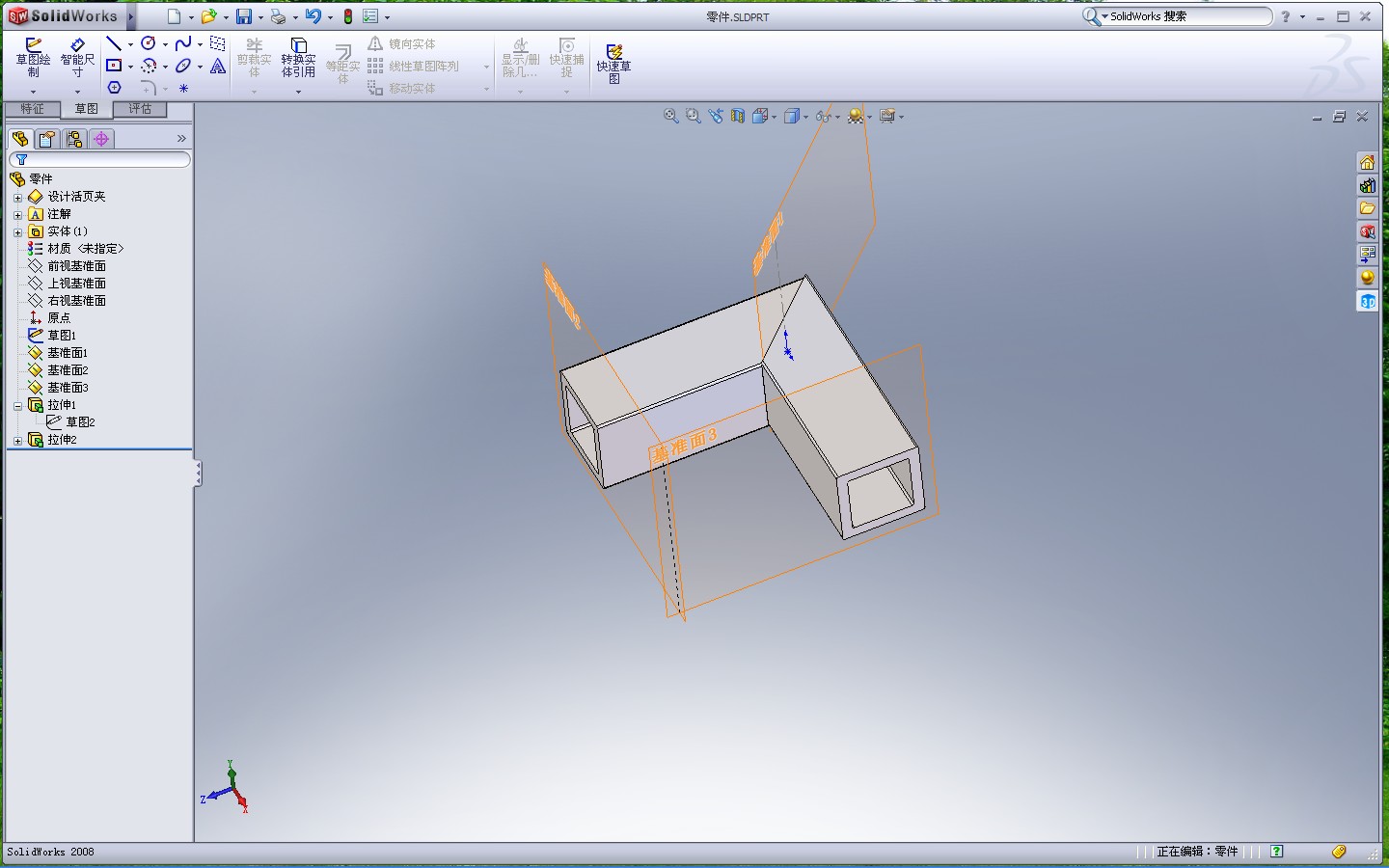Open the PropertyManager tab
Image resolution: width=1389 pixels, height=868 pixels.
click(x=47, y=139)
